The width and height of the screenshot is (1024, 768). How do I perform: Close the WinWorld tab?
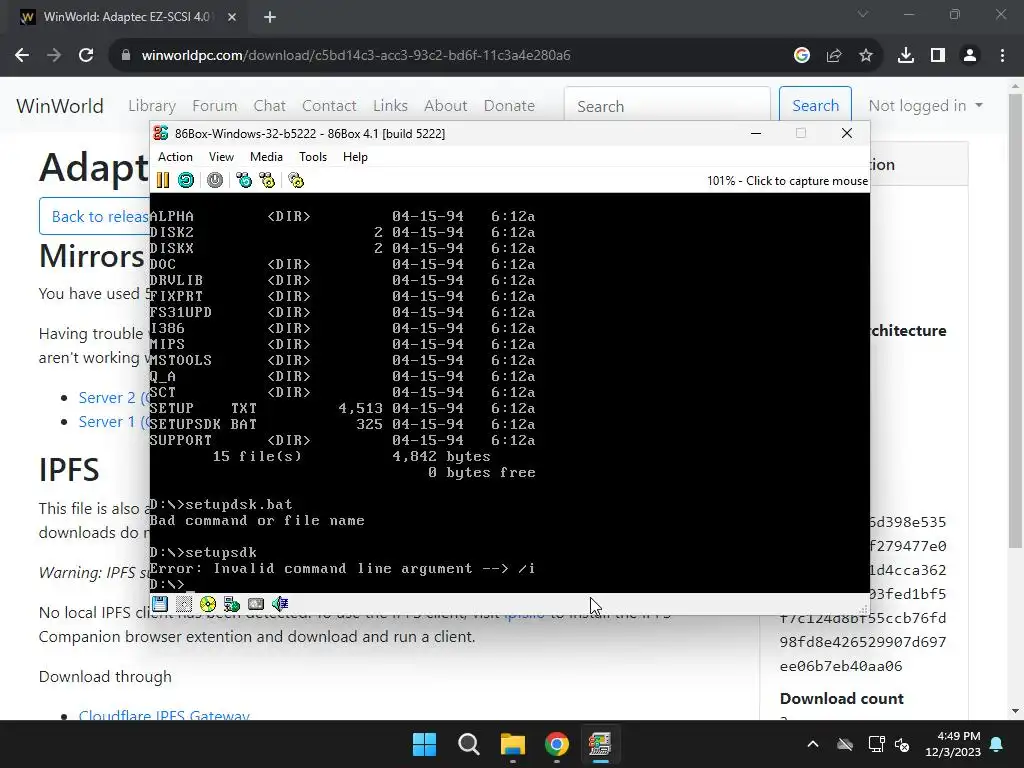click(232, 17)
